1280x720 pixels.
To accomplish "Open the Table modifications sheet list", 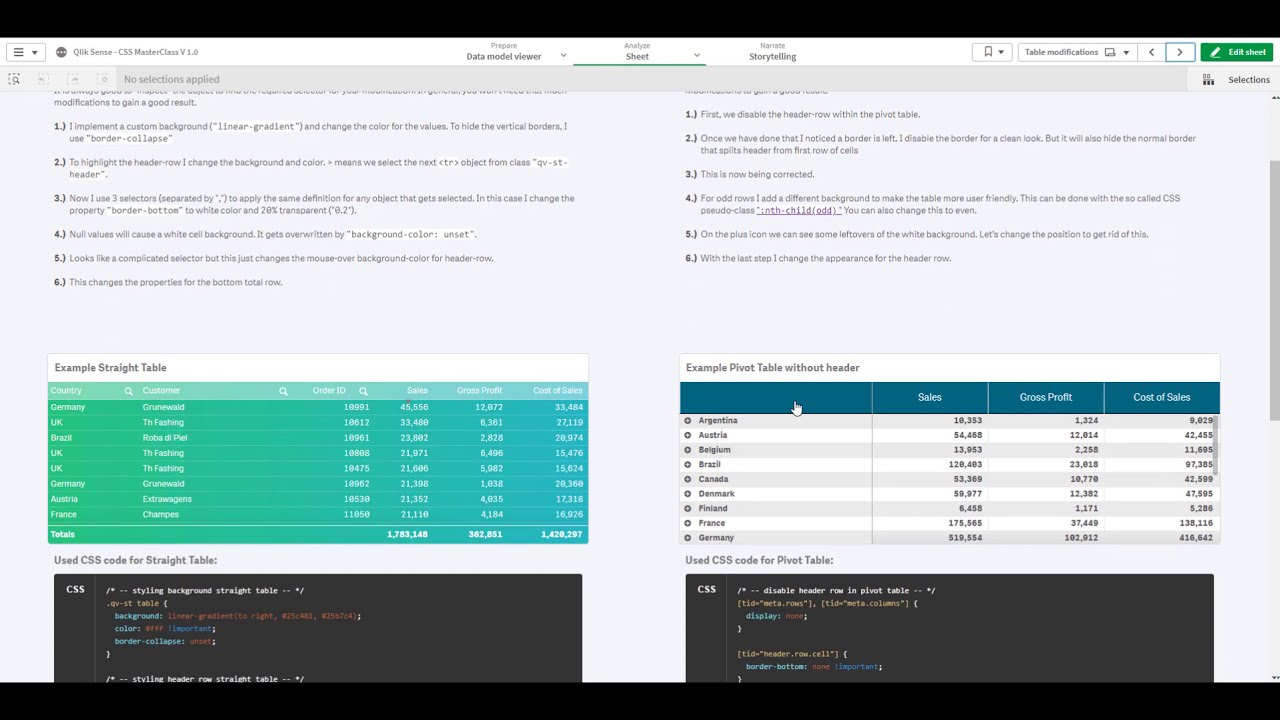I will click(1077, 52).
